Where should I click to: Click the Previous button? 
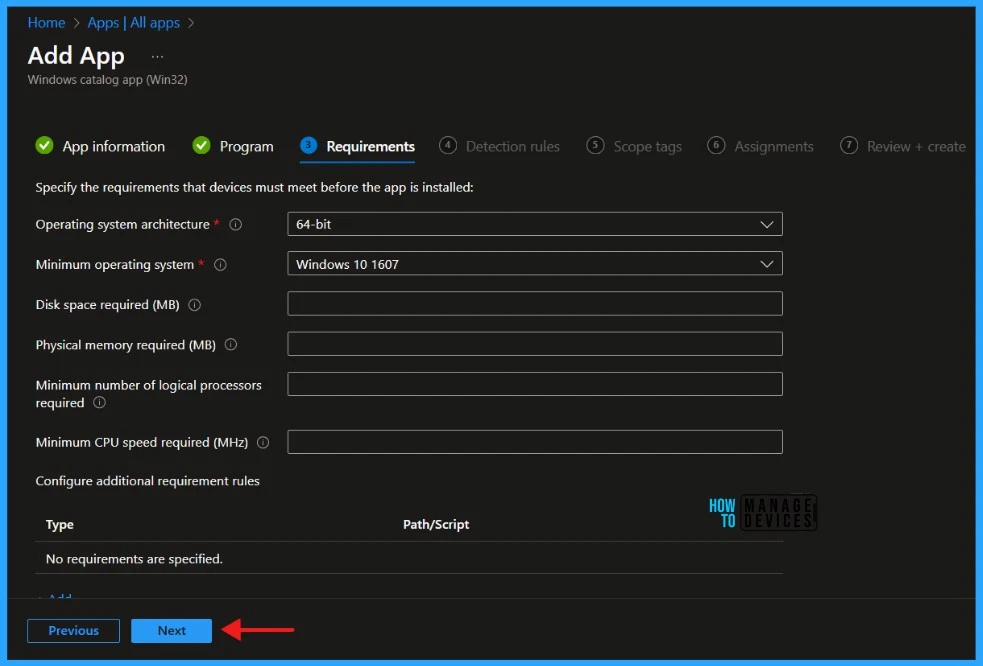point(73,630)
